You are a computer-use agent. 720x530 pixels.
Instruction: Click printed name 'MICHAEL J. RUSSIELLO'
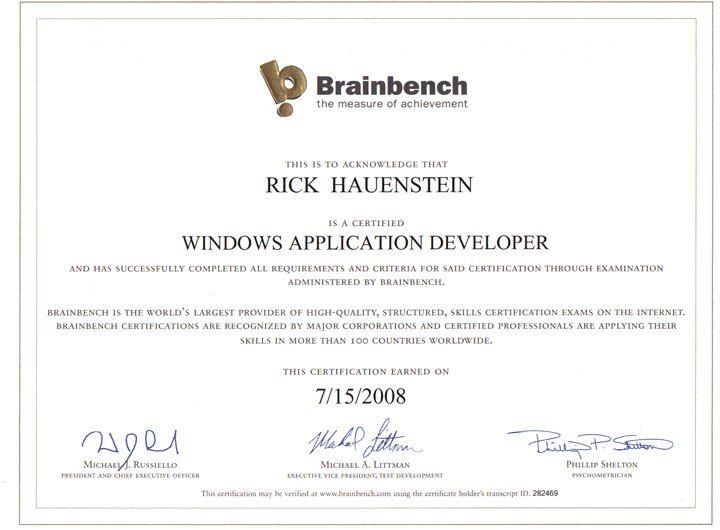[130, 465]
